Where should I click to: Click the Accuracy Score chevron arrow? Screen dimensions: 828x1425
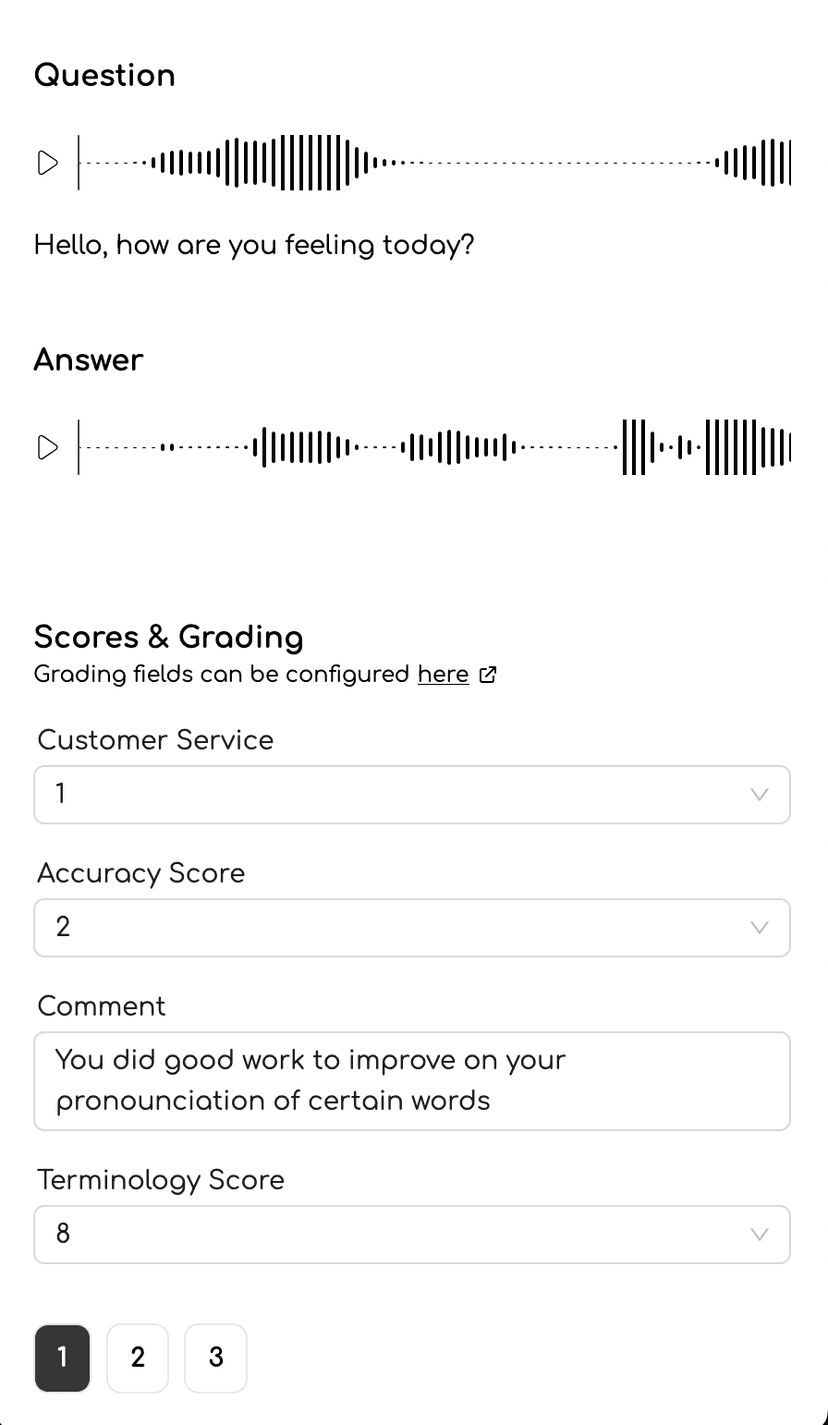point(759,928)
